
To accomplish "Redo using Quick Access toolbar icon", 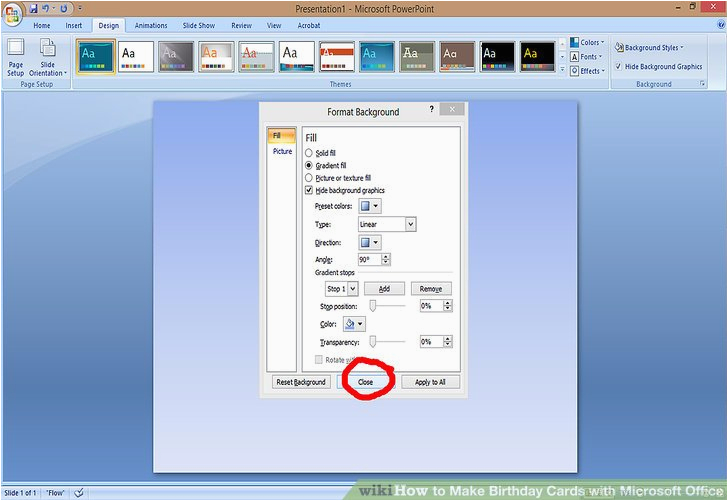I will pyautogui.click(x=64, y=8).
